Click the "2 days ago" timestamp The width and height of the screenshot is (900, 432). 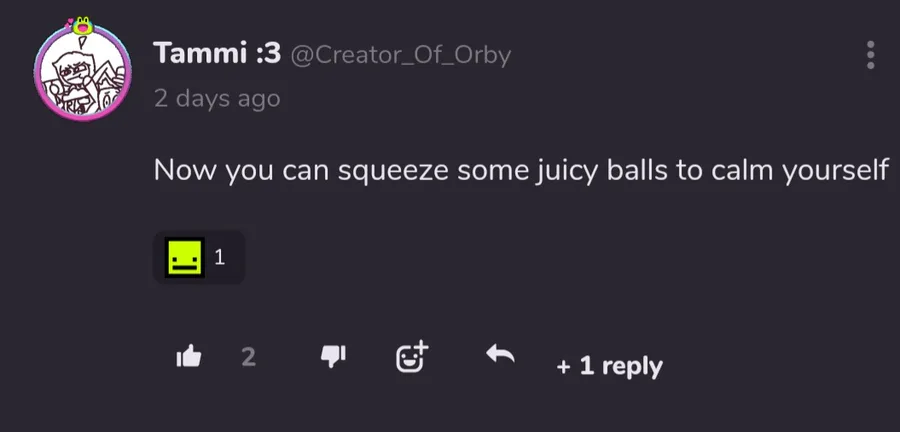pyautogui.click(x=217, y=99)
